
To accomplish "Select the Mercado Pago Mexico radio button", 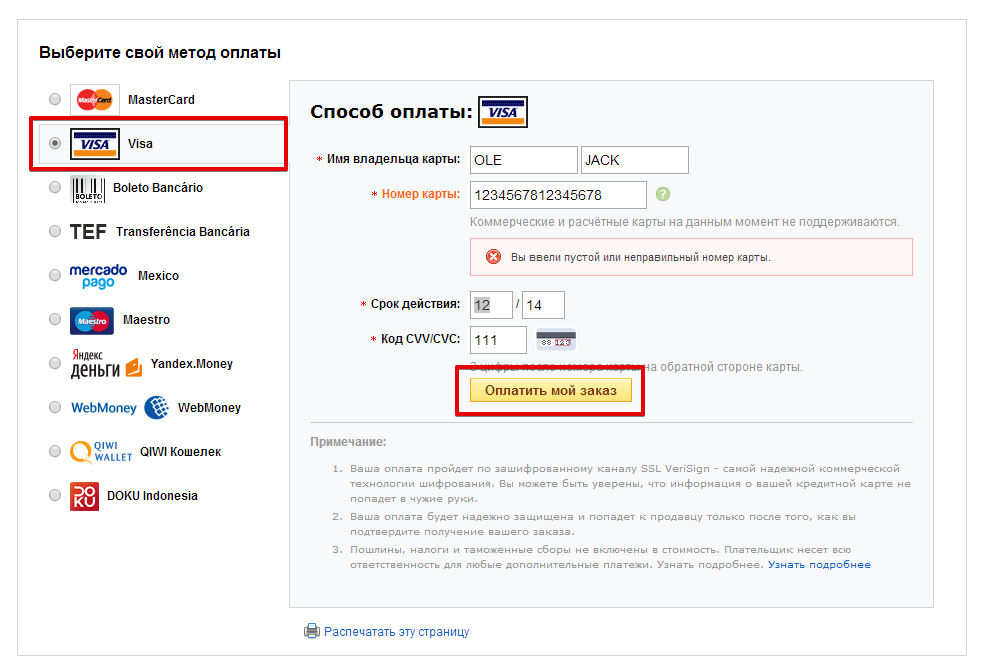I will (55, 275).
